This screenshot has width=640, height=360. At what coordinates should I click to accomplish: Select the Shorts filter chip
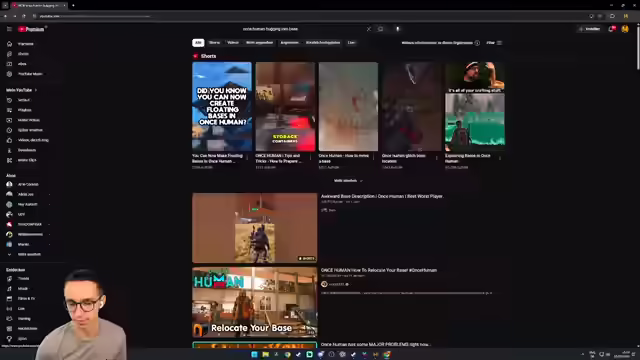click(x=214, y=42)
